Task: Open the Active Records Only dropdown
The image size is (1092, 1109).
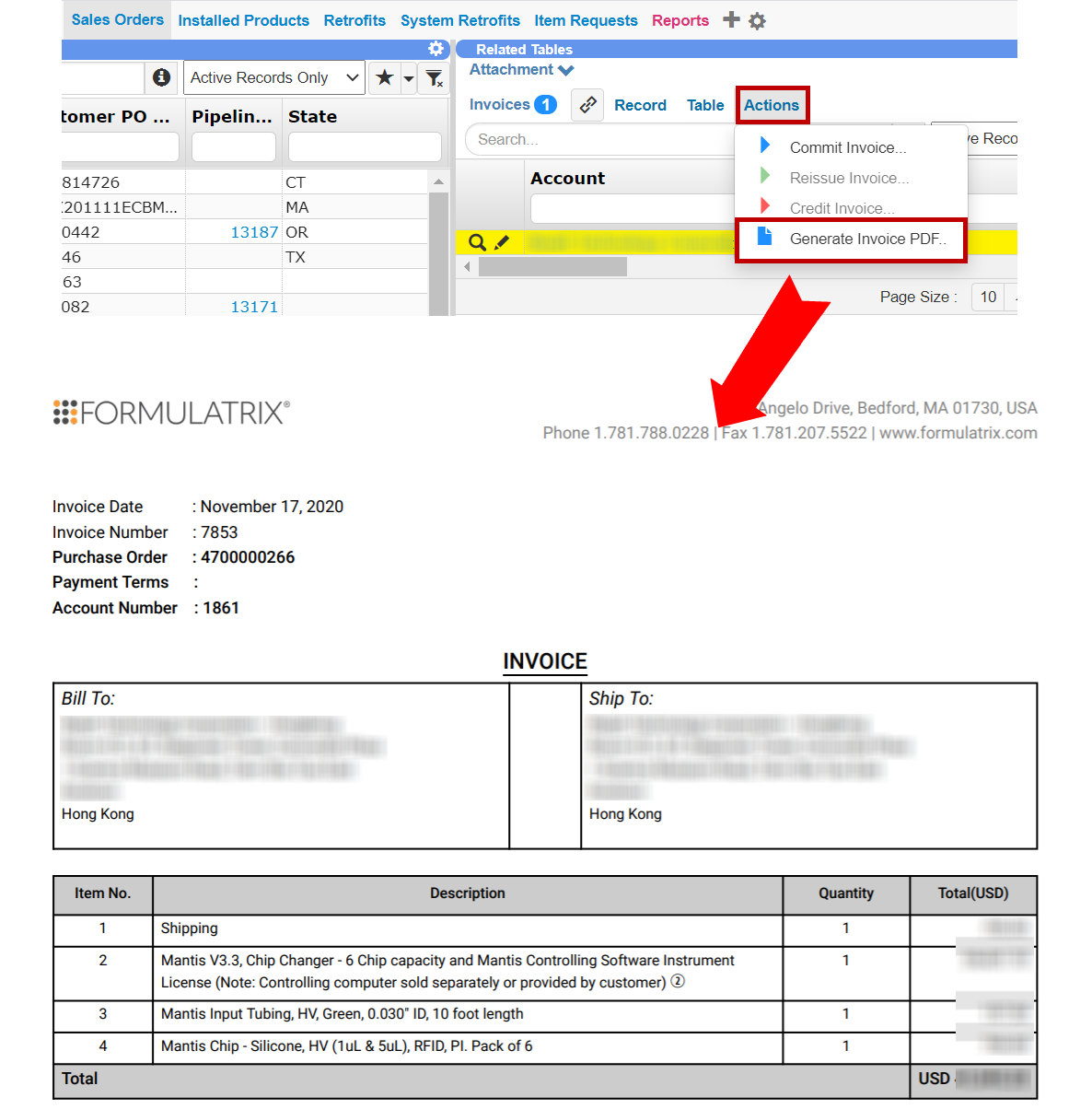Action: click(x=273, y=77)
